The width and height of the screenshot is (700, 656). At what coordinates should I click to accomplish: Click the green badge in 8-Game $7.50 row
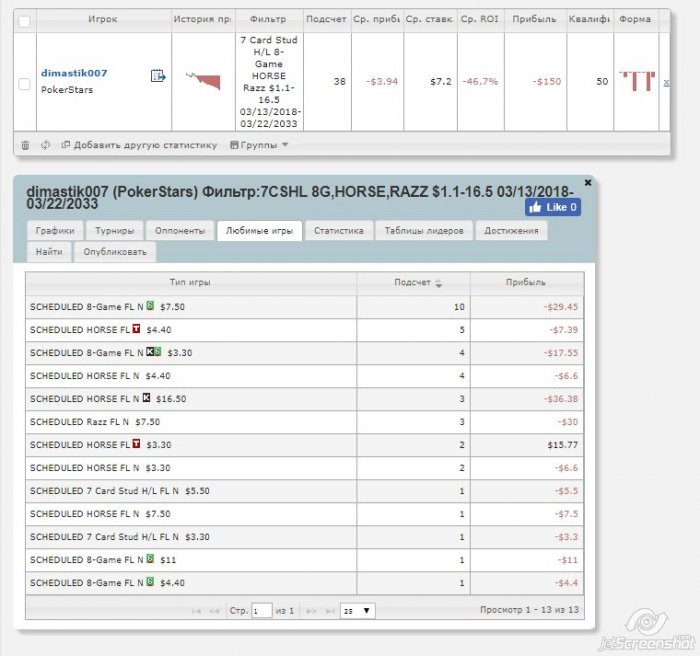[150, 306]
